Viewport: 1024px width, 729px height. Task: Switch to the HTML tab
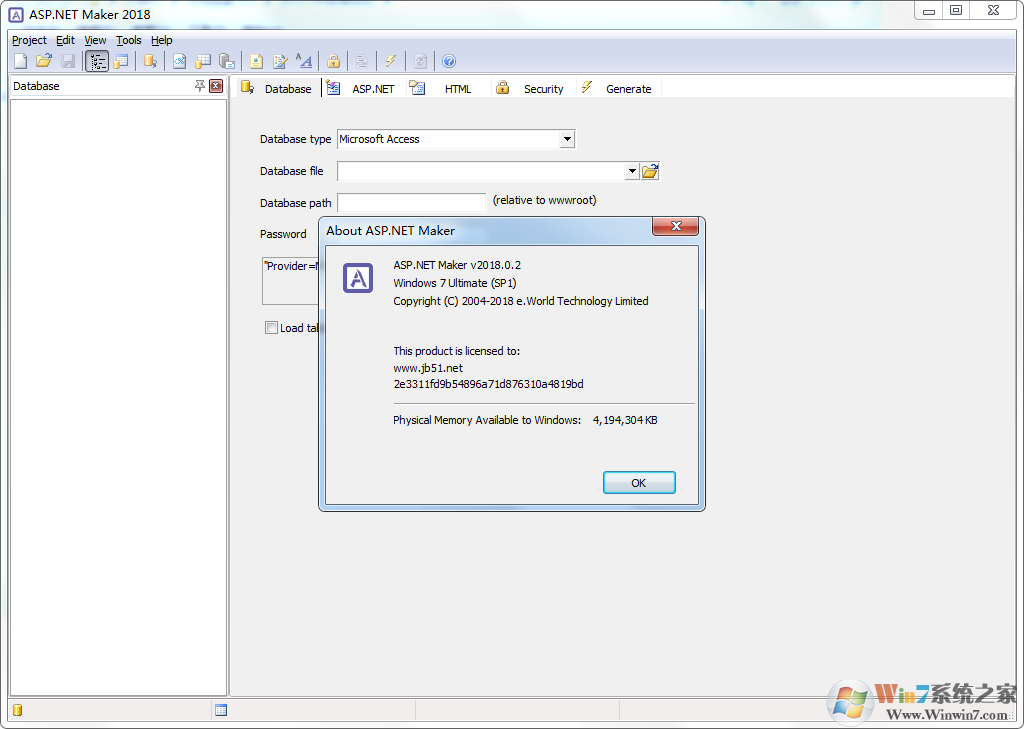pyautogui.click(x=458, y=88)
